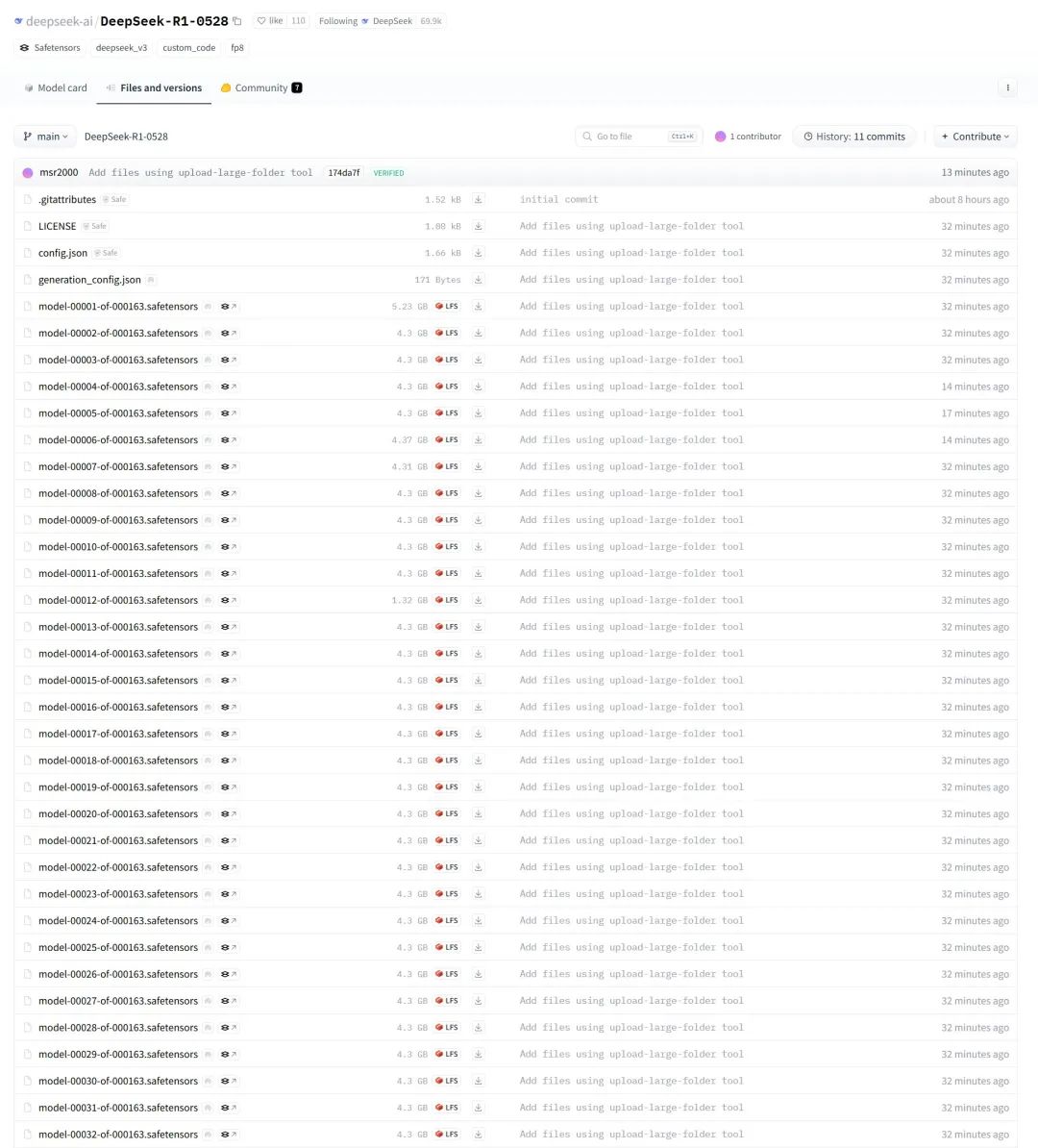Download model-00018-of-000163.safetensors
Image resolution: width=1038 pixels, height=1148 pixels.
click(x=478, y=761)
